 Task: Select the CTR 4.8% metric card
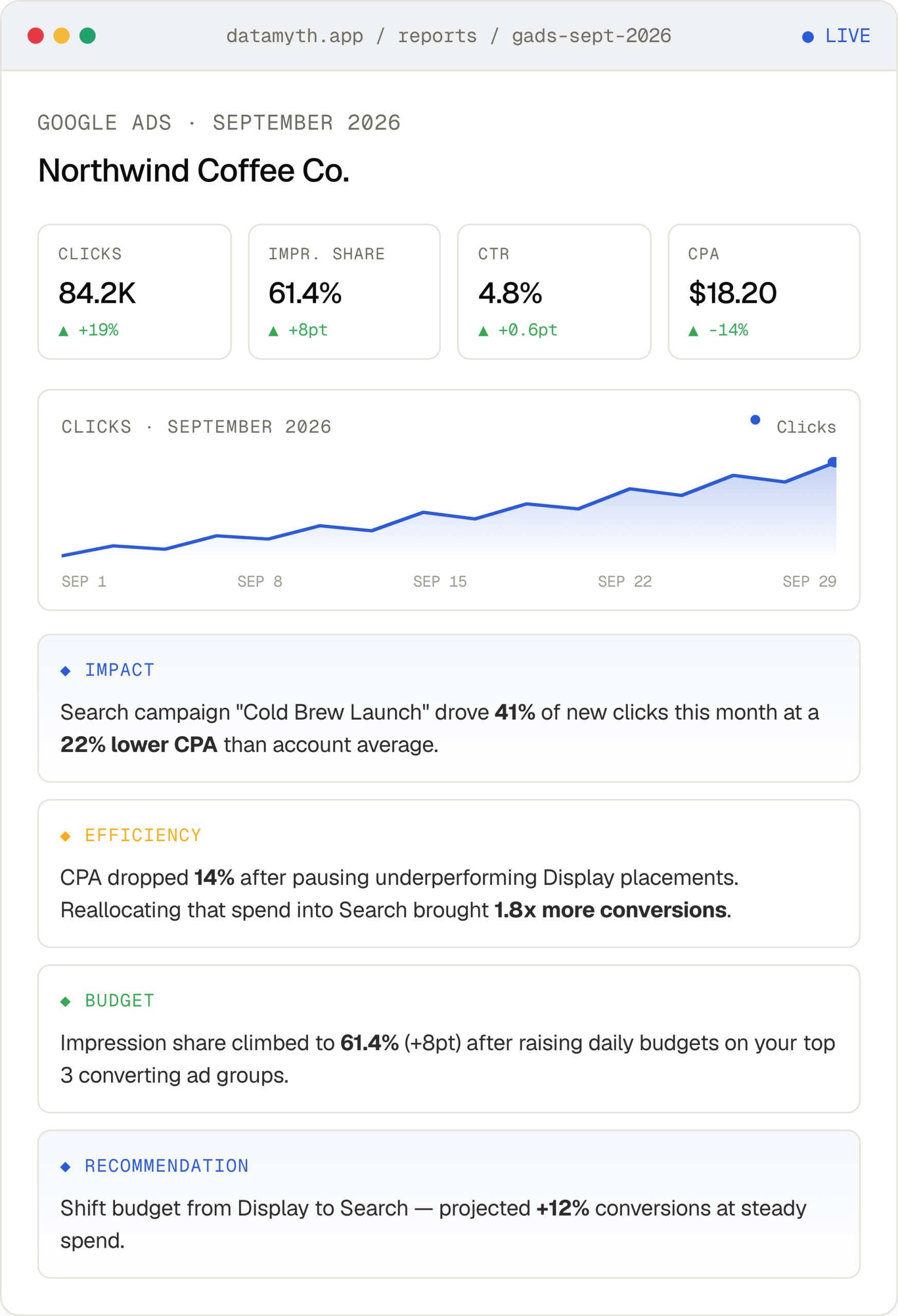[x=554, y=291]
